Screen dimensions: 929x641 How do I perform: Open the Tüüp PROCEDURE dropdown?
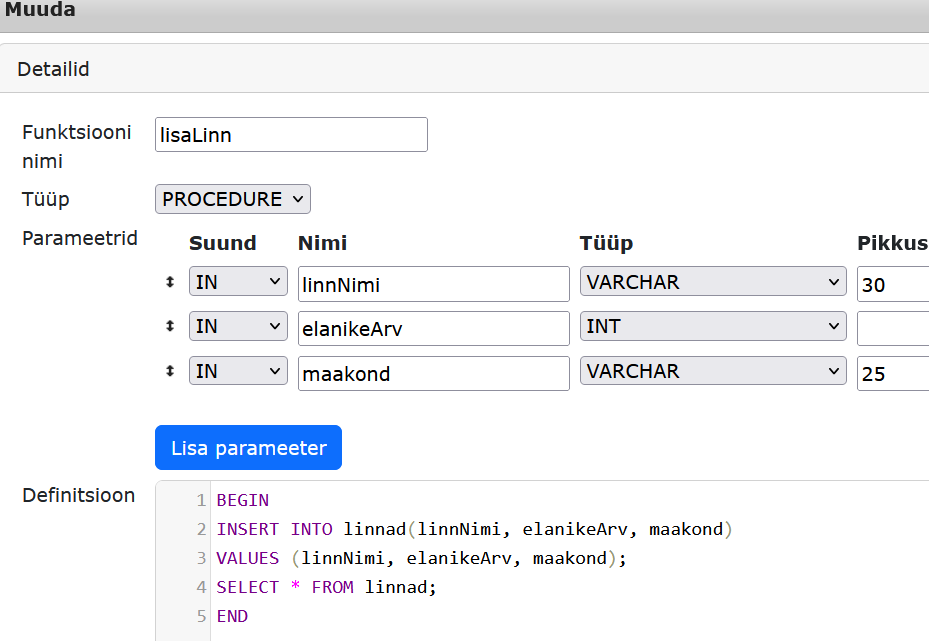(232, 199)
